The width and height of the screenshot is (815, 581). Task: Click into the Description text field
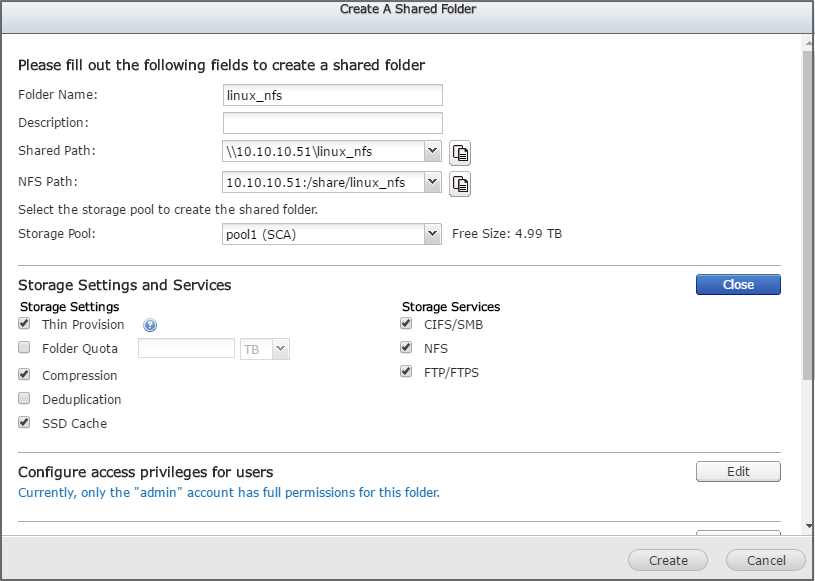332,123
